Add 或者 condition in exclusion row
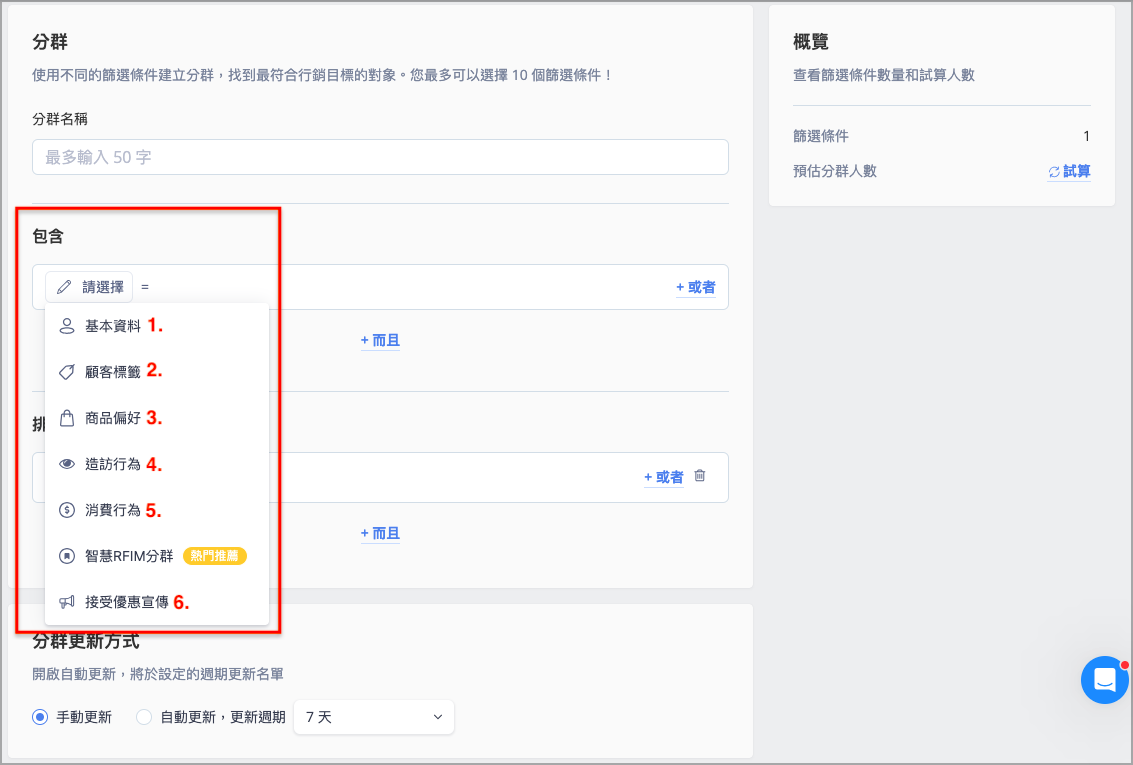This screenshot has height=765, width=1133. coord(663,477)
